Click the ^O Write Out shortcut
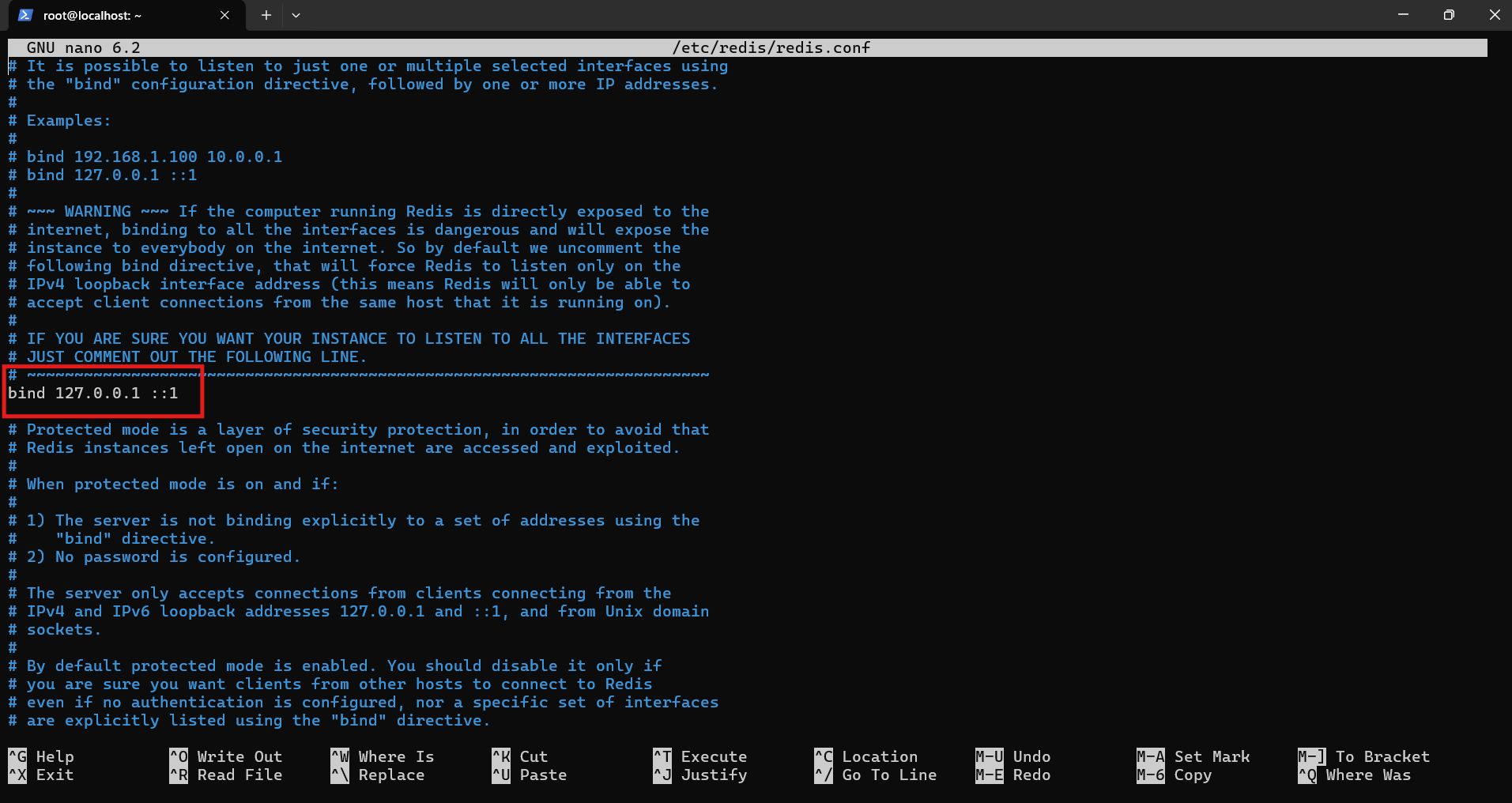1512x803 pixels. coord(226,756)
